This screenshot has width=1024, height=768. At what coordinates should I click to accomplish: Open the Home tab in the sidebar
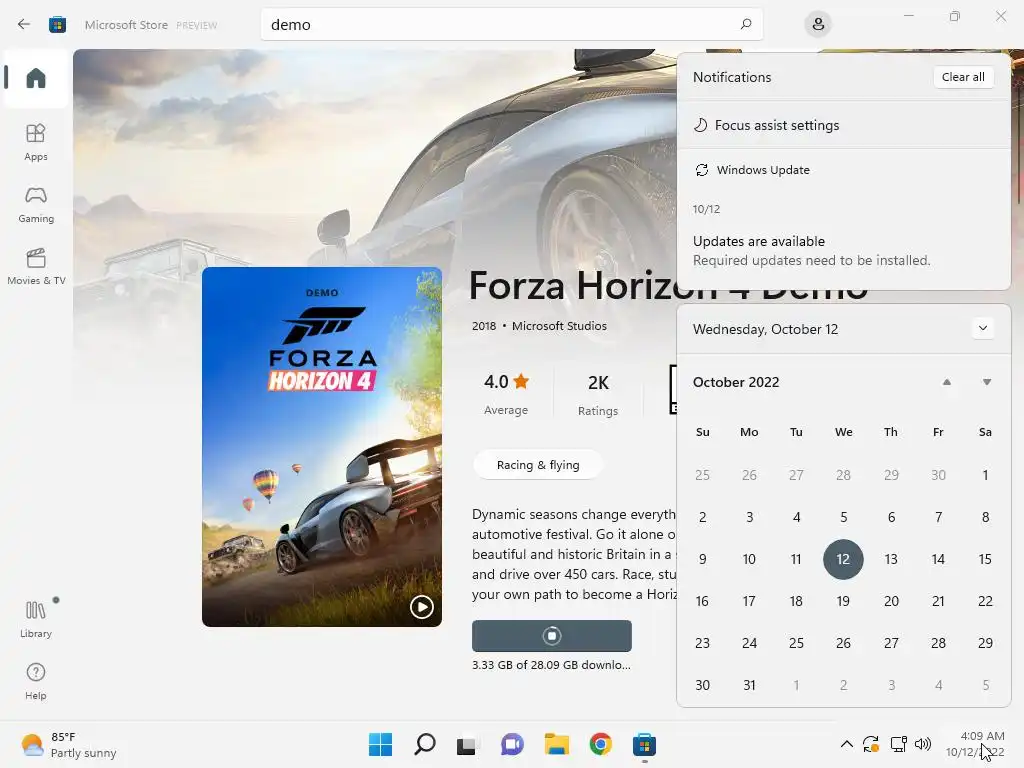(36, 78)
